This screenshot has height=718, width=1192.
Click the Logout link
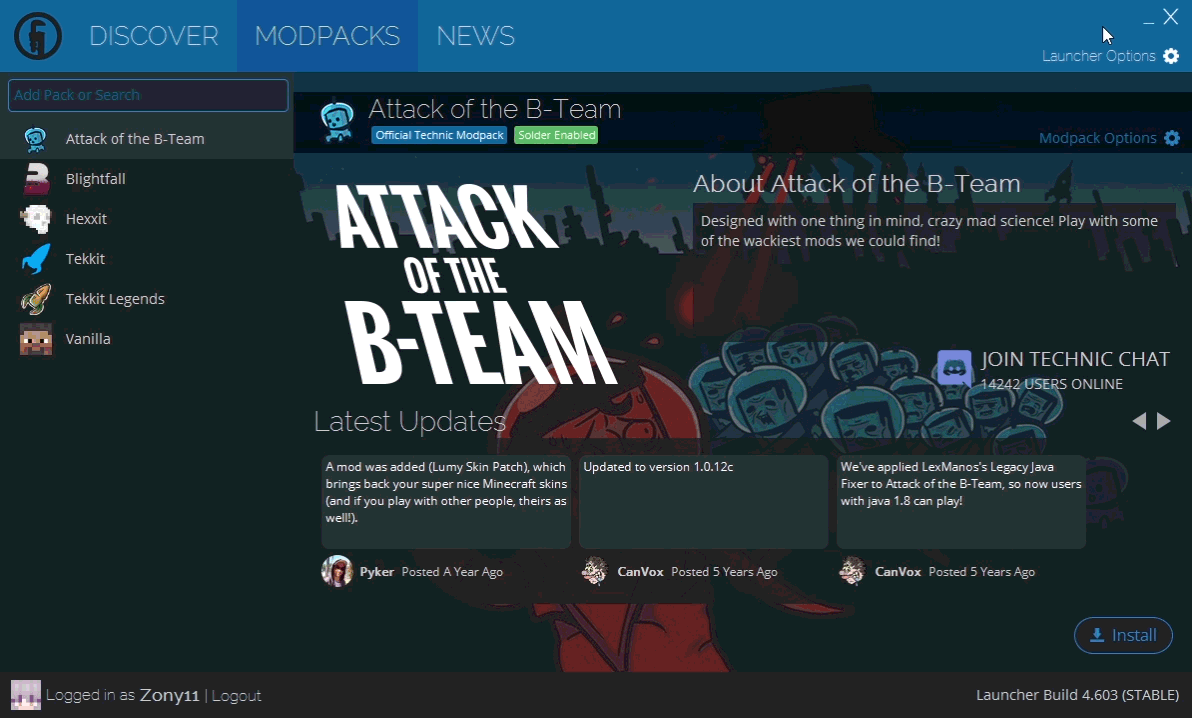pyautogui.click(x=236, y=696)
